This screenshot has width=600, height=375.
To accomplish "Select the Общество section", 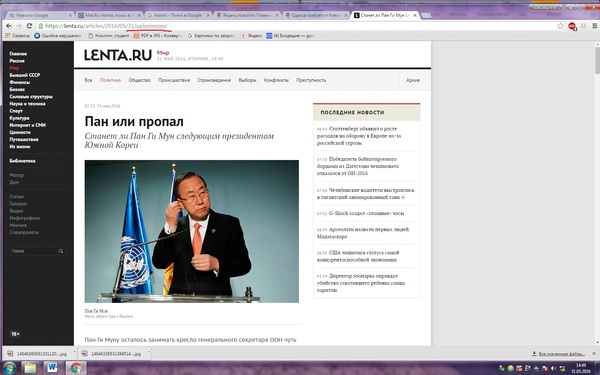I will tap(140, 80).
